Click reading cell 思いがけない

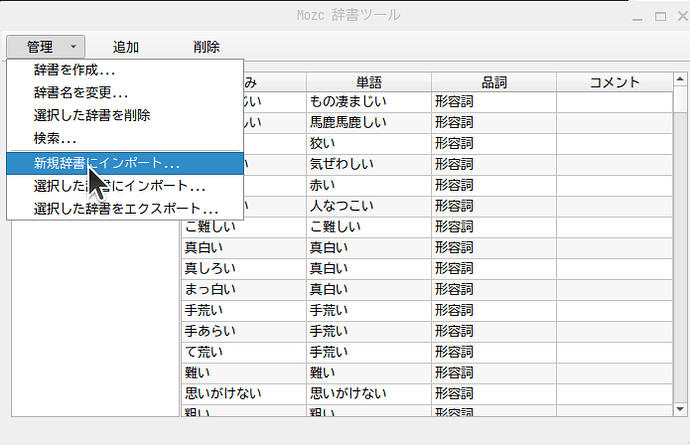[x=244, y=394]
